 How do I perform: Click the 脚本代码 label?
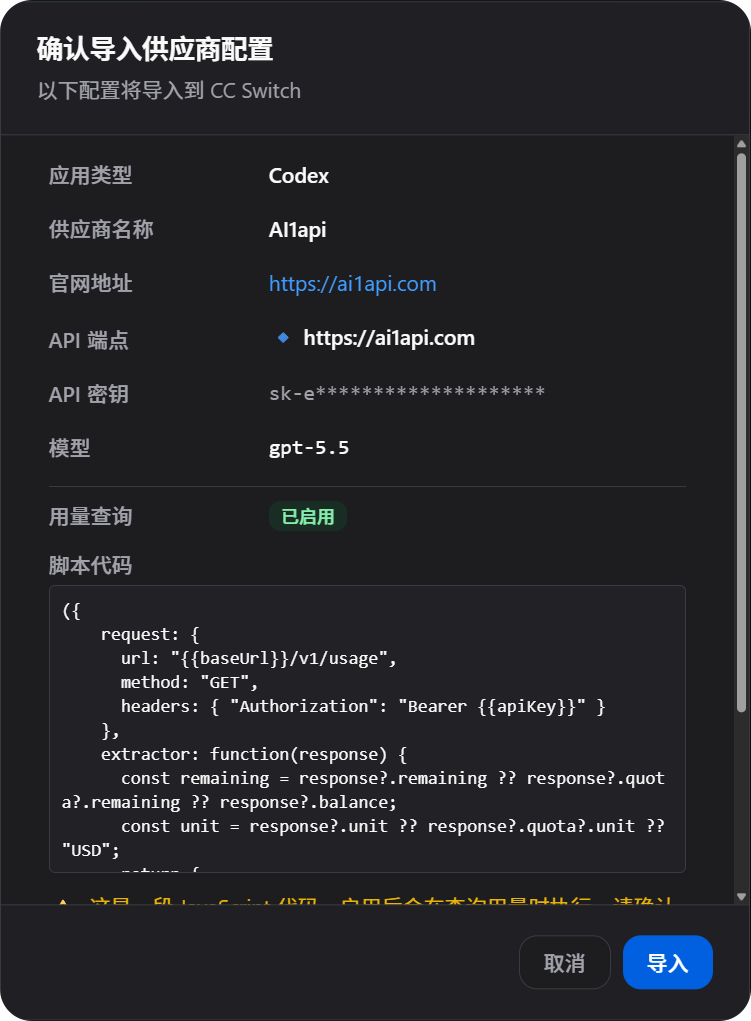[x=91, y=565]
